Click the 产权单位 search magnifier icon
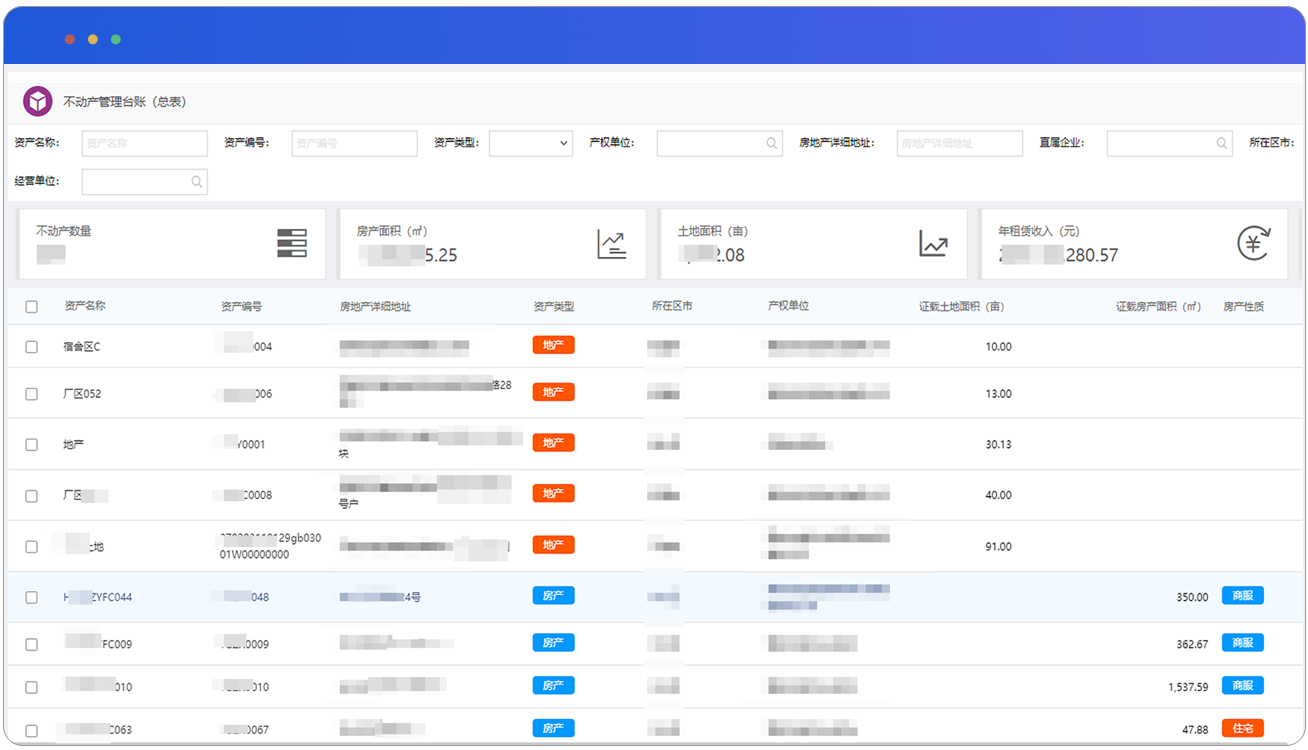1308x750 pixels. click(772, 144)
